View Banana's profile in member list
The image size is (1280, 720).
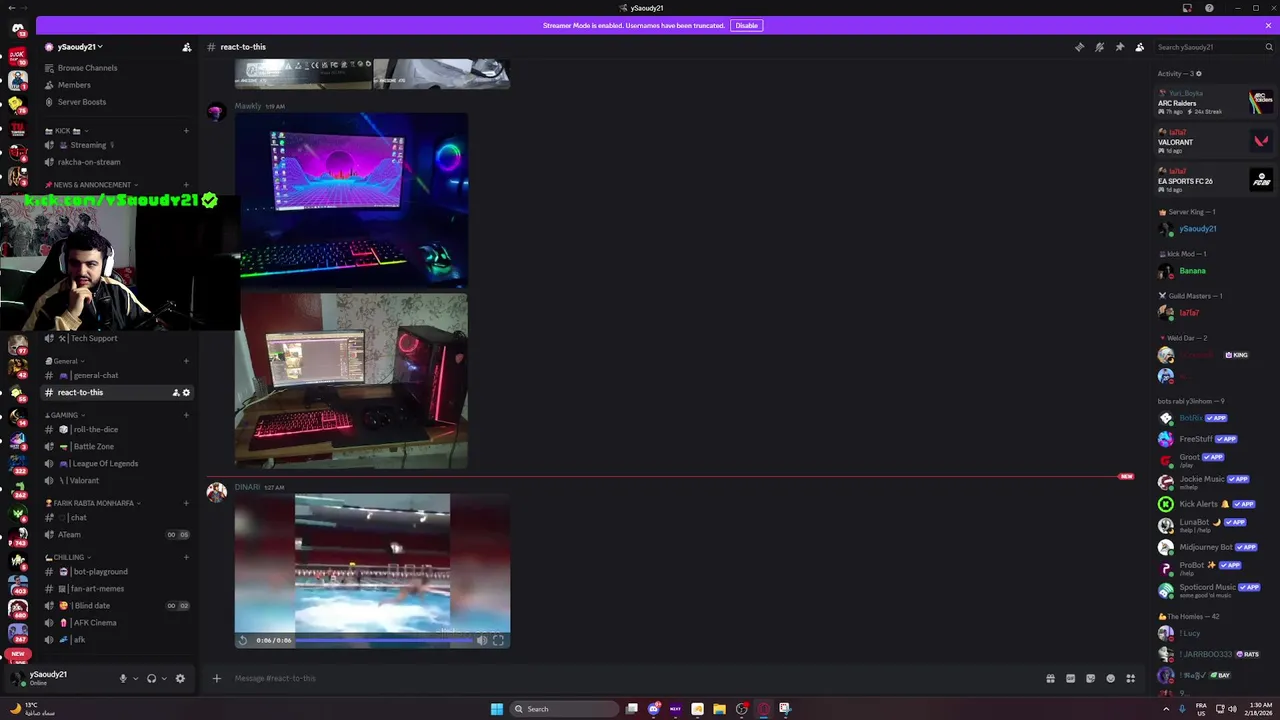(1215, 271)
